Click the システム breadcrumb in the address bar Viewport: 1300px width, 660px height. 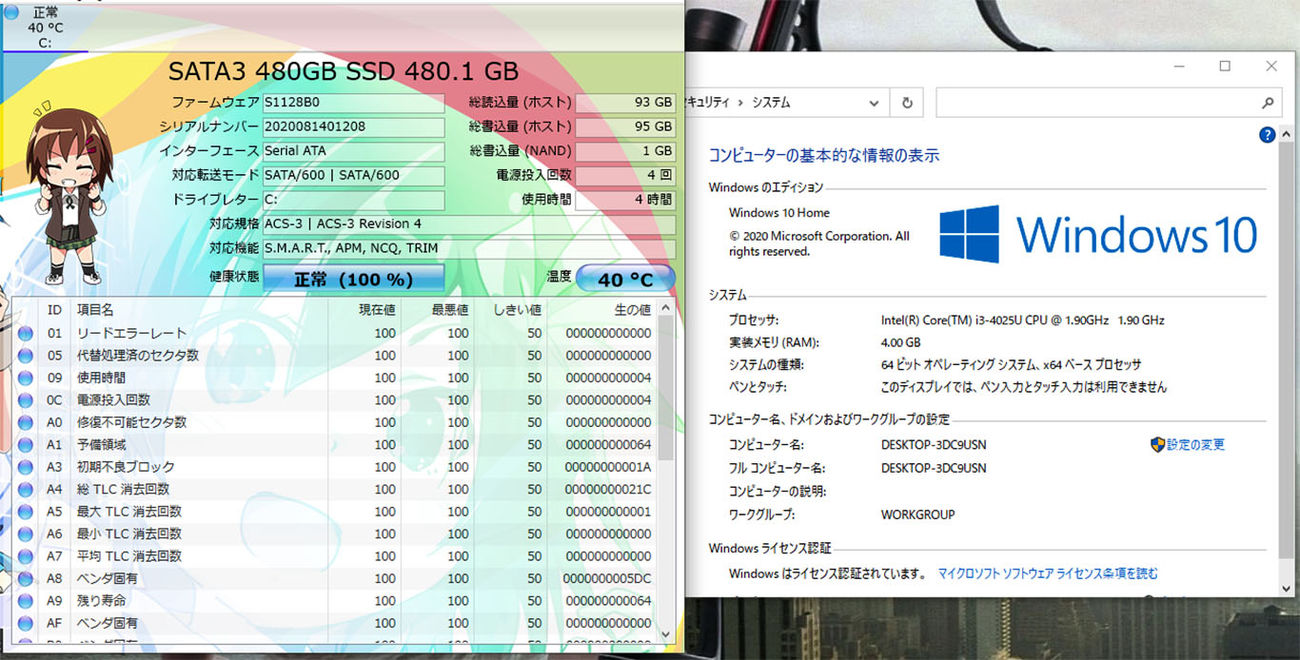[771, 102]
